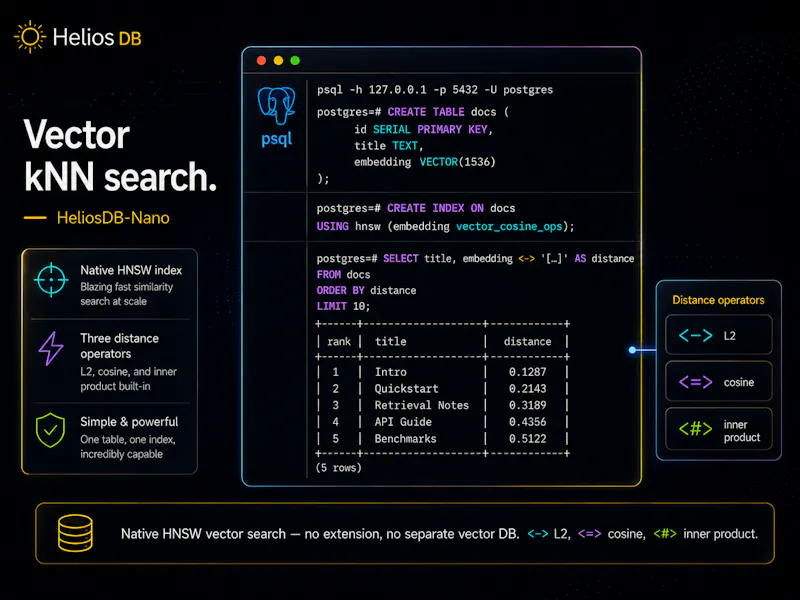The image size is (800, 600).
Task: Click the Native HNSW index title
Action: tap(131, 270)
